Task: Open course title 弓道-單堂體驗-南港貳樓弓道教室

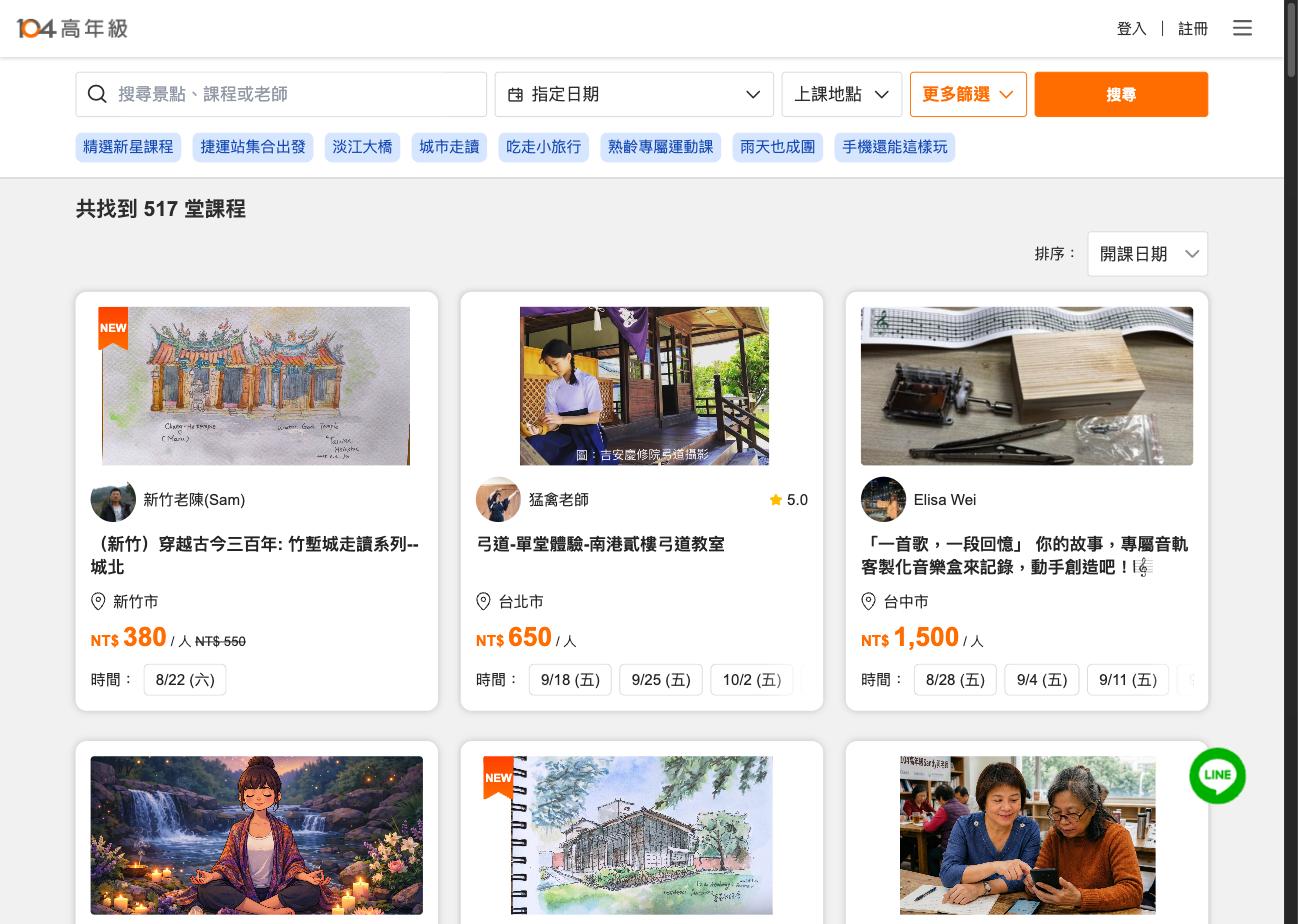Action: (x=600, y=544)
